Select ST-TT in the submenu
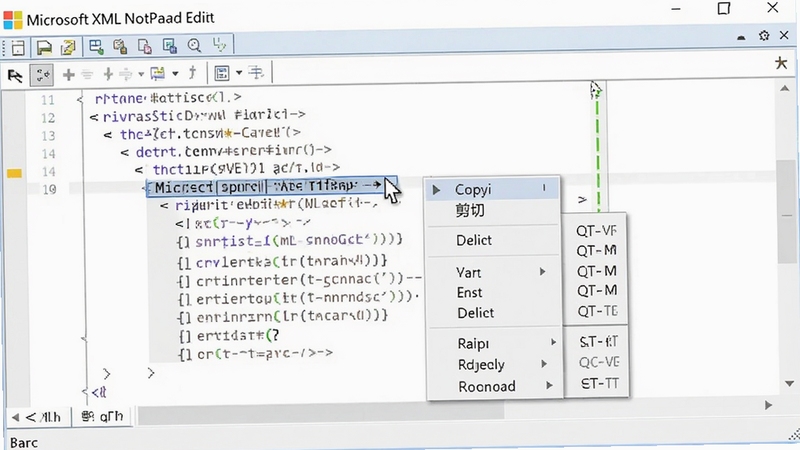 pyautogui.click(x=596, y=383)
